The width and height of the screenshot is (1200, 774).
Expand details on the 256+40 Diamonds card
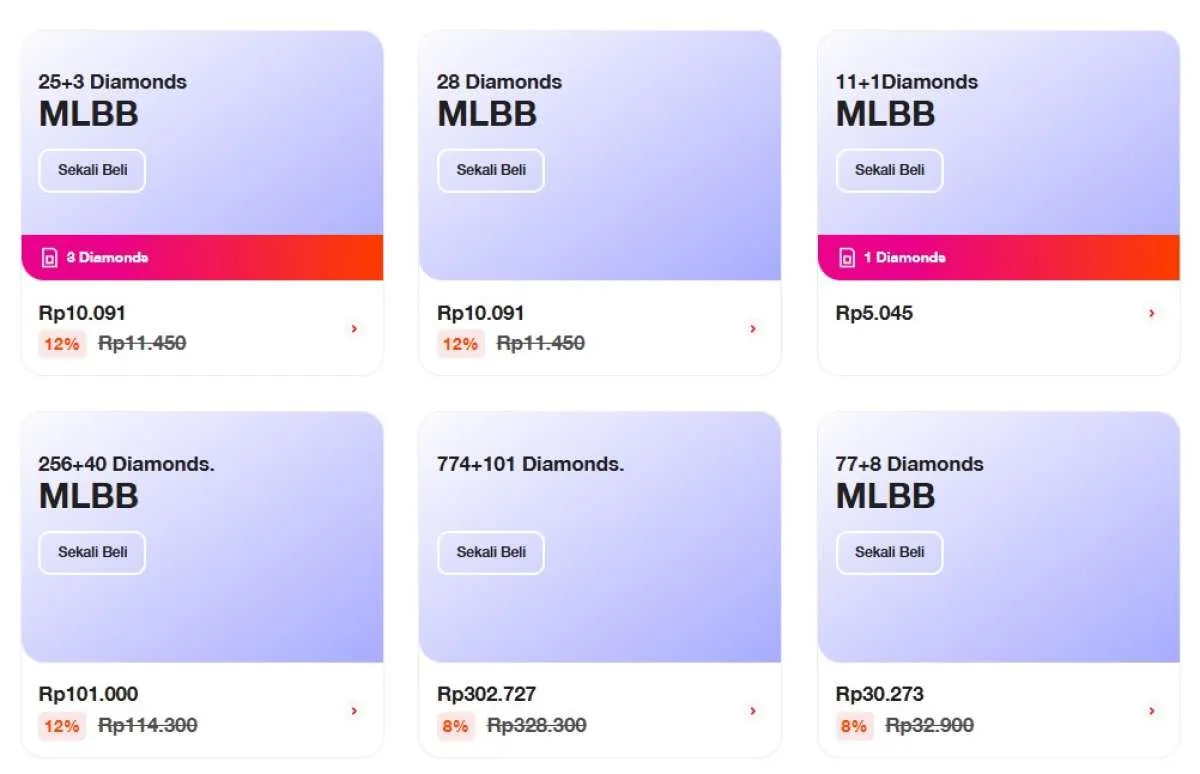click(x=353, y=711)
